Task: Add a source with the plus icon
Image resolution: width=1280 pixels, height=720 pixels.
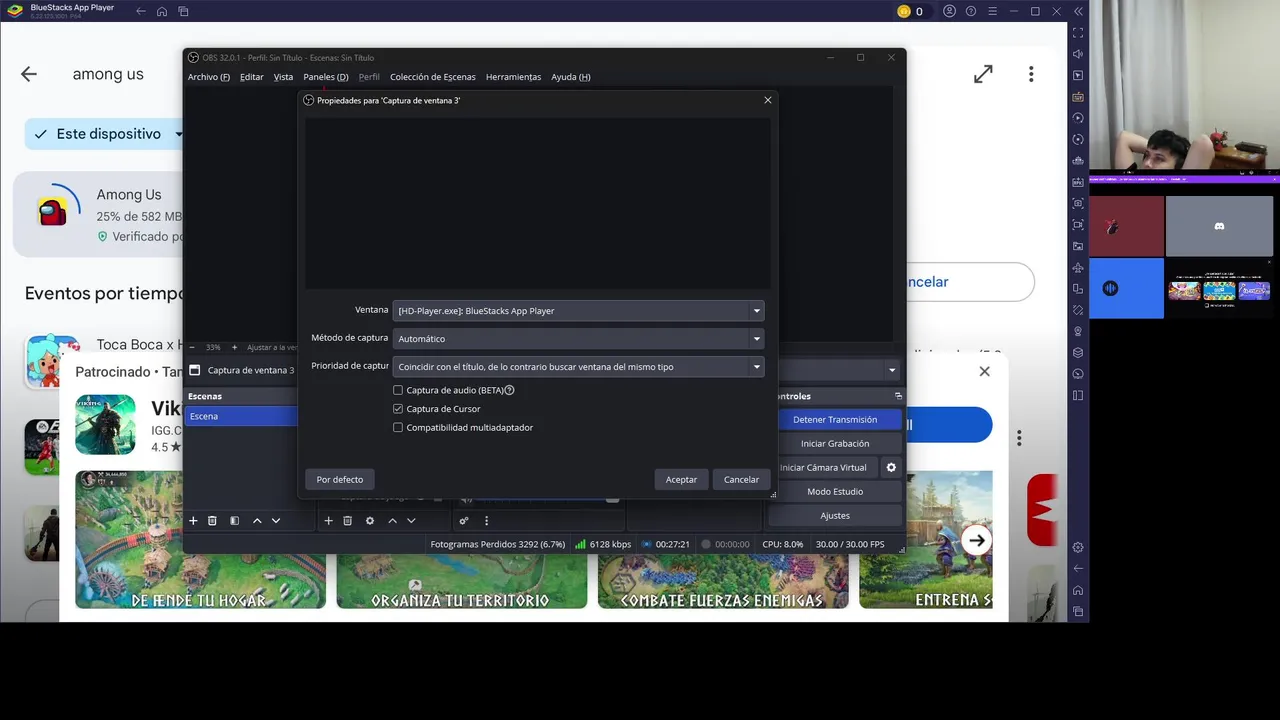Action: pyautogui.click(x=328, y=520)
